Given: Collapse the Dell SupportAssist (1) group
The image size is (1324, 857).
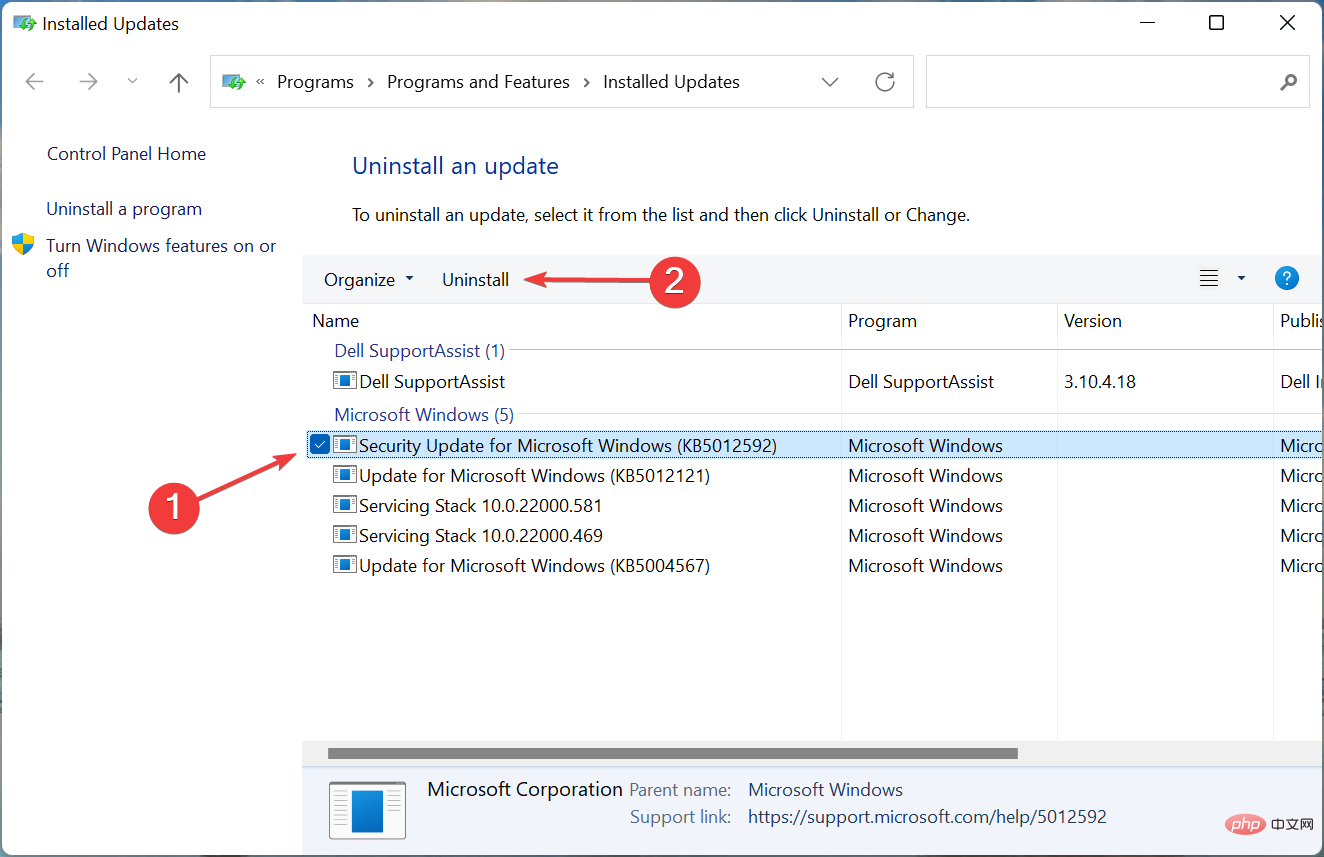Looking at the screenshot, I should pyautogui.click(x=419, y=351).
